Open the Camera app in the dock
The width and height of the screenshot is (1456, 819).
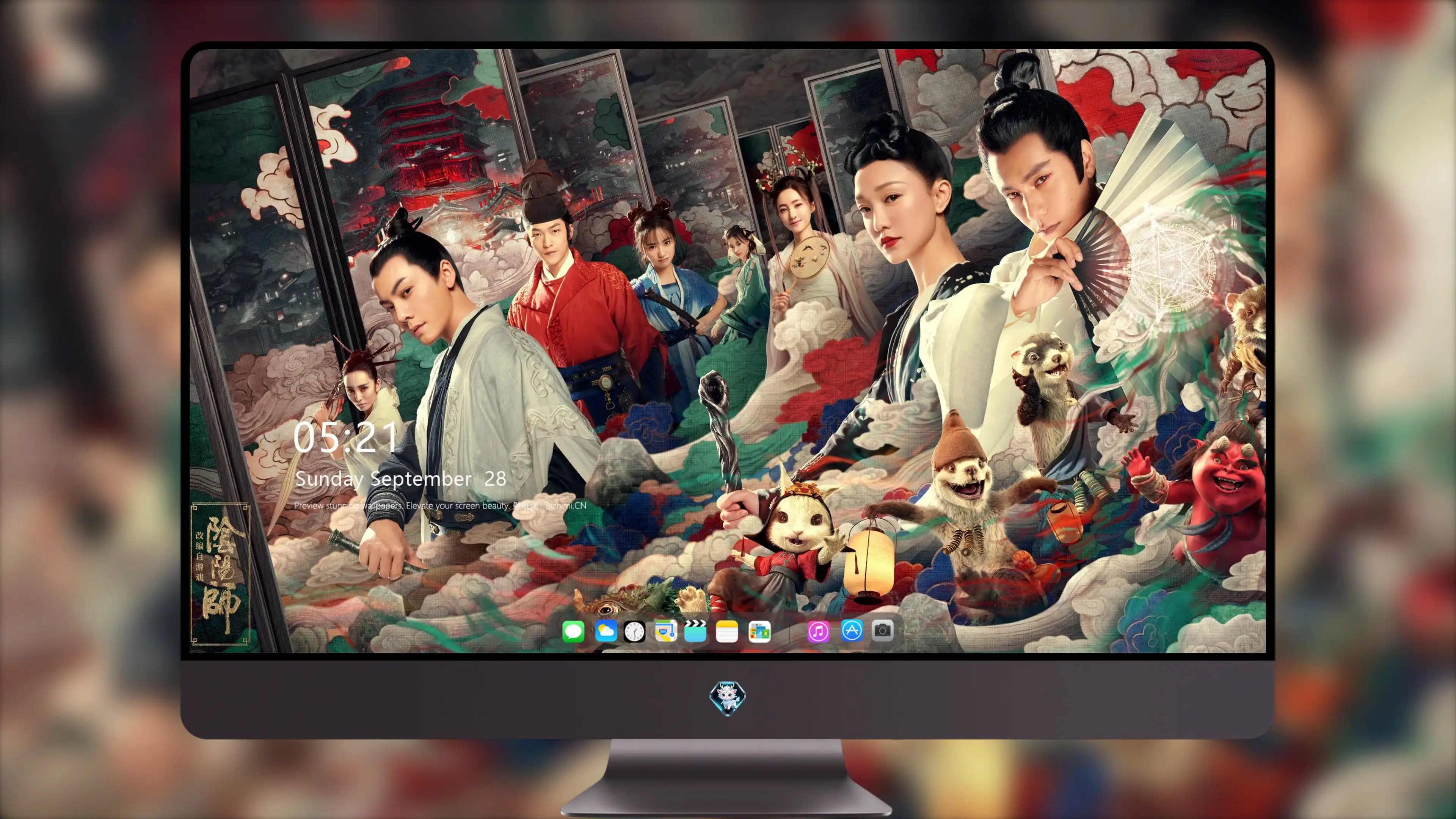click(883, 630)
